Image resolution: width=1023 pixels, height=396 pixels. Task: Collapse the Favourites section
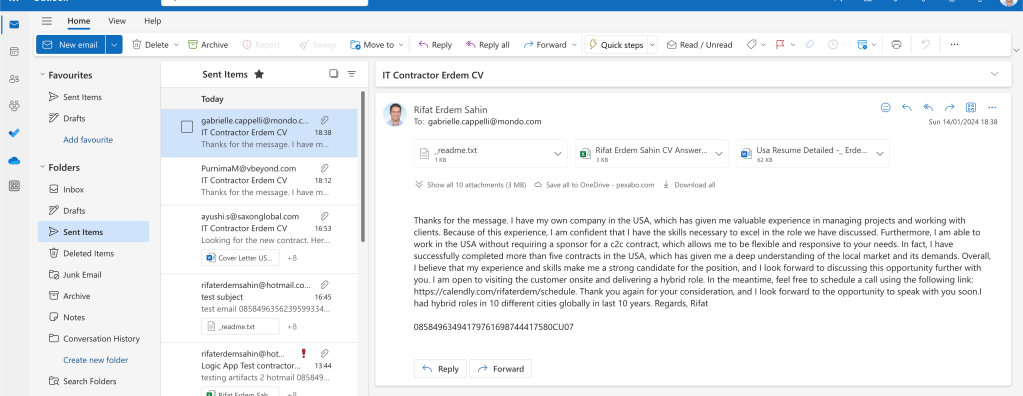pyautogui.click(x=42, y=75)
